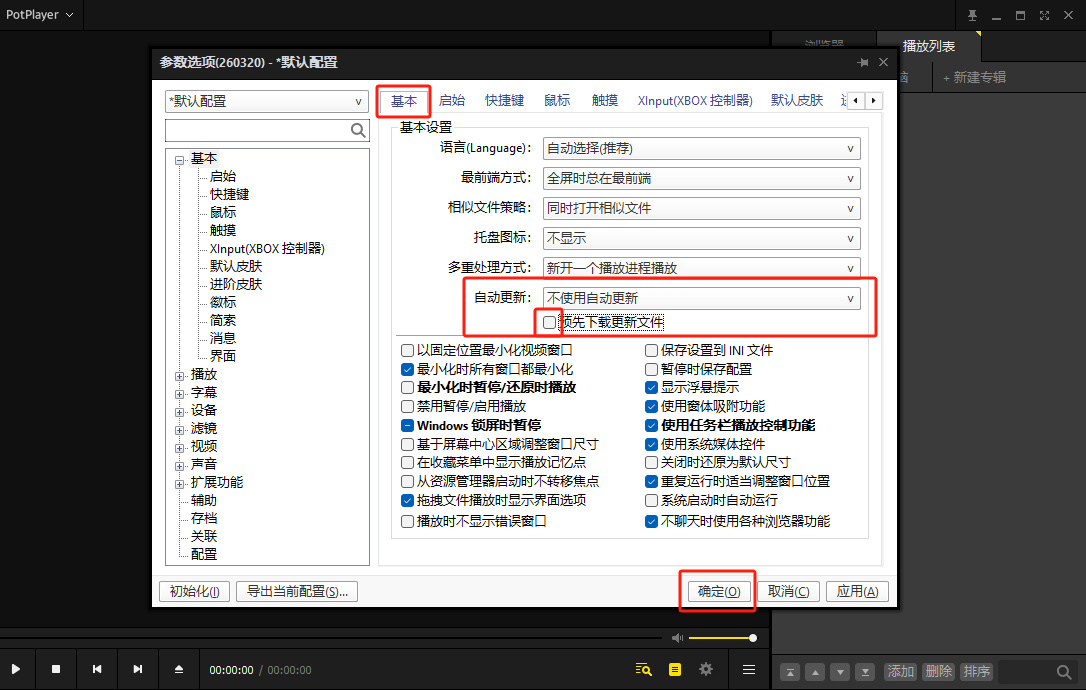Viewport: 1086px width, 690px height.
Task: Switch to the 鼠标 tab
Action: coord(557,100)
